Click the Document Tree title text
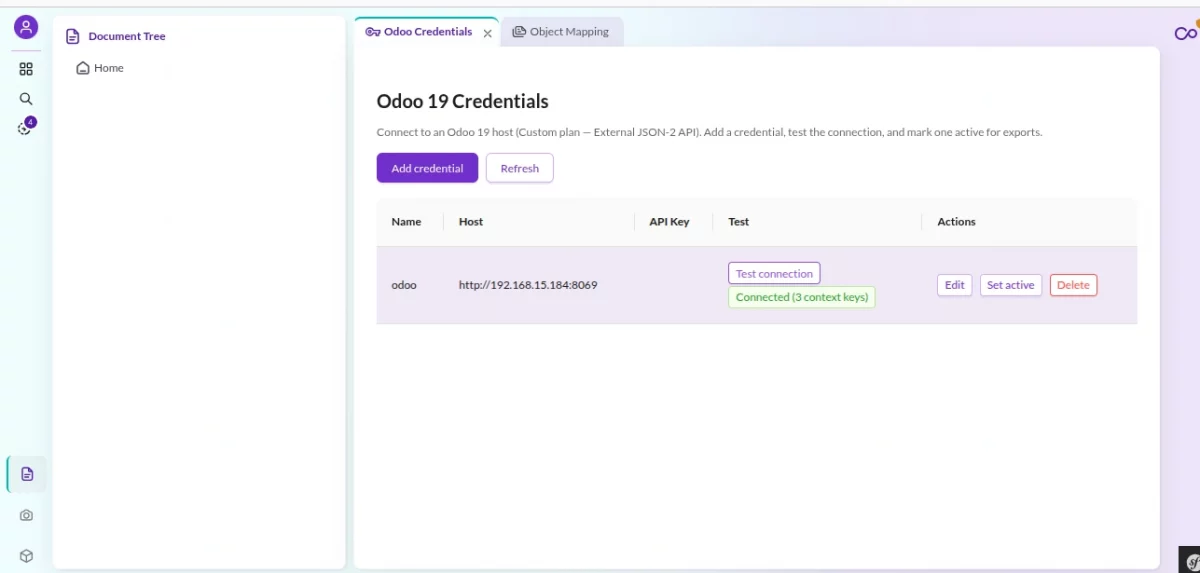1200x573 pixels. coord(127,36)
